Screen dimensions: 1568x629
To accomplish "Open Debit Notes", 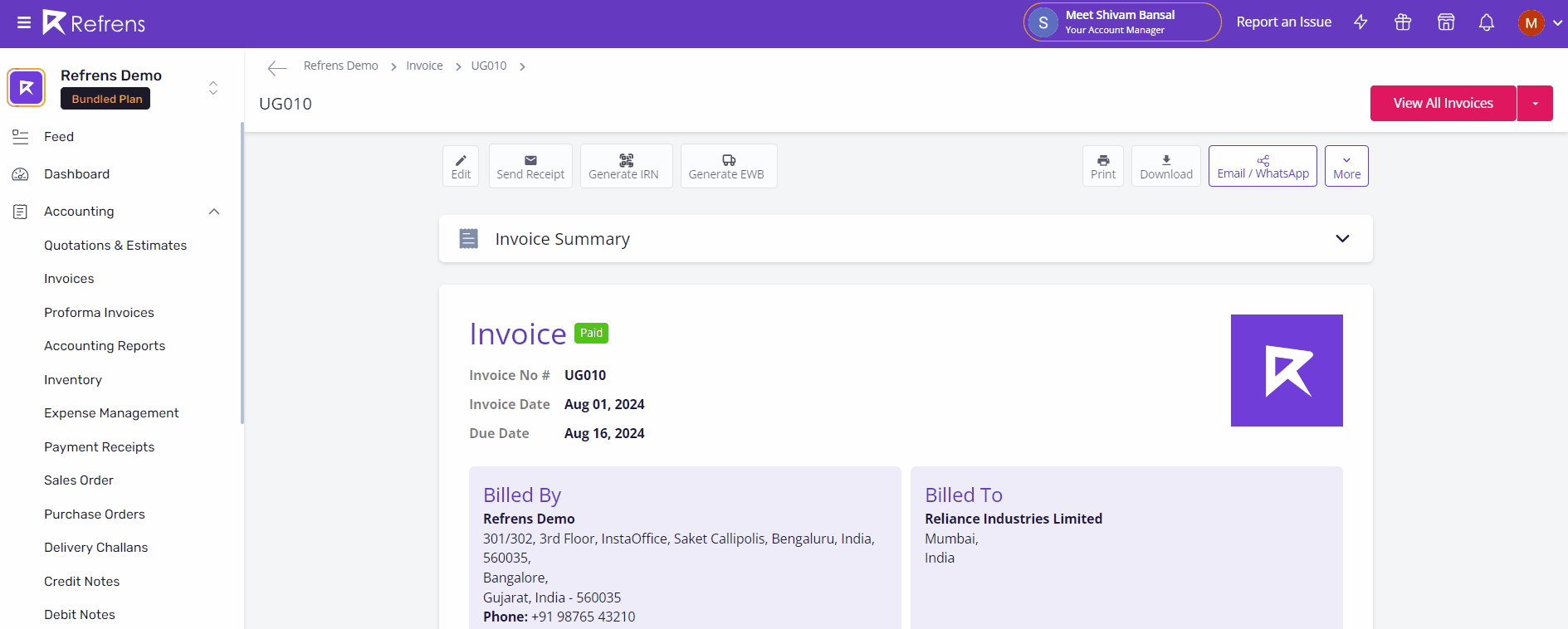I will click(80, 615).
